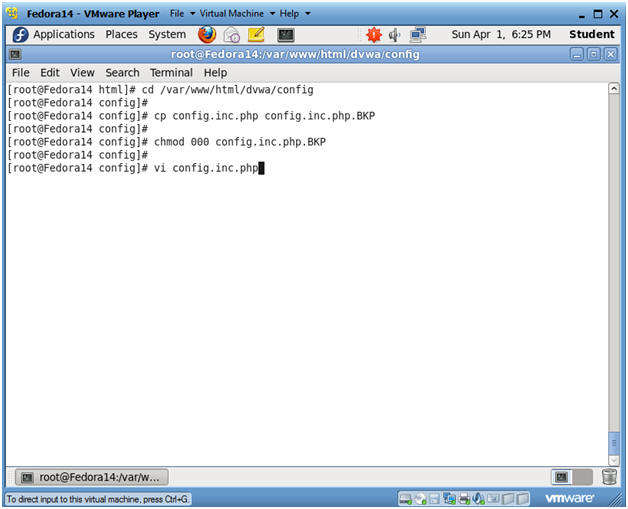Open the terminal View menu
This screenshot has width=628, height=509.
point(82,73)
